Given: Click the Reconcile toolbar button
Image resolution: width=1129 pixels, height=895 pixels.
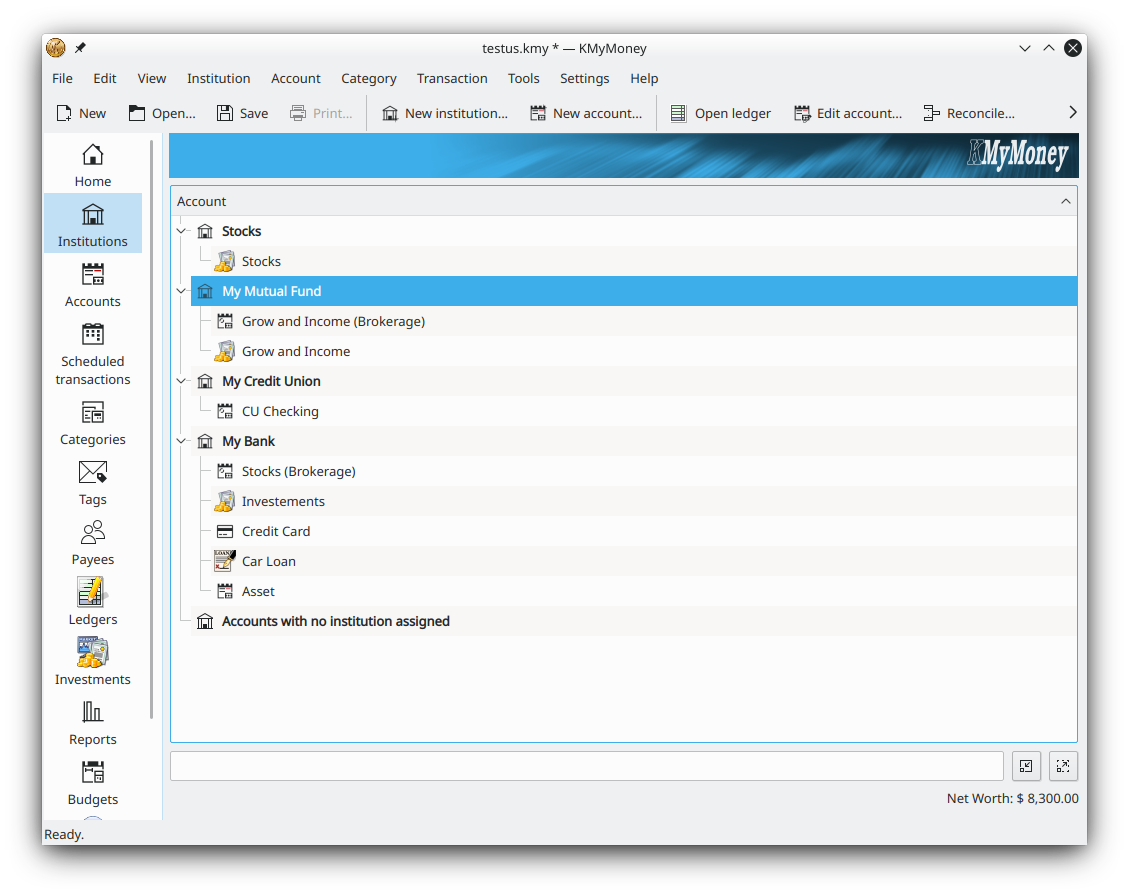Looking at the screenshot, I should [x=968, y=113].
